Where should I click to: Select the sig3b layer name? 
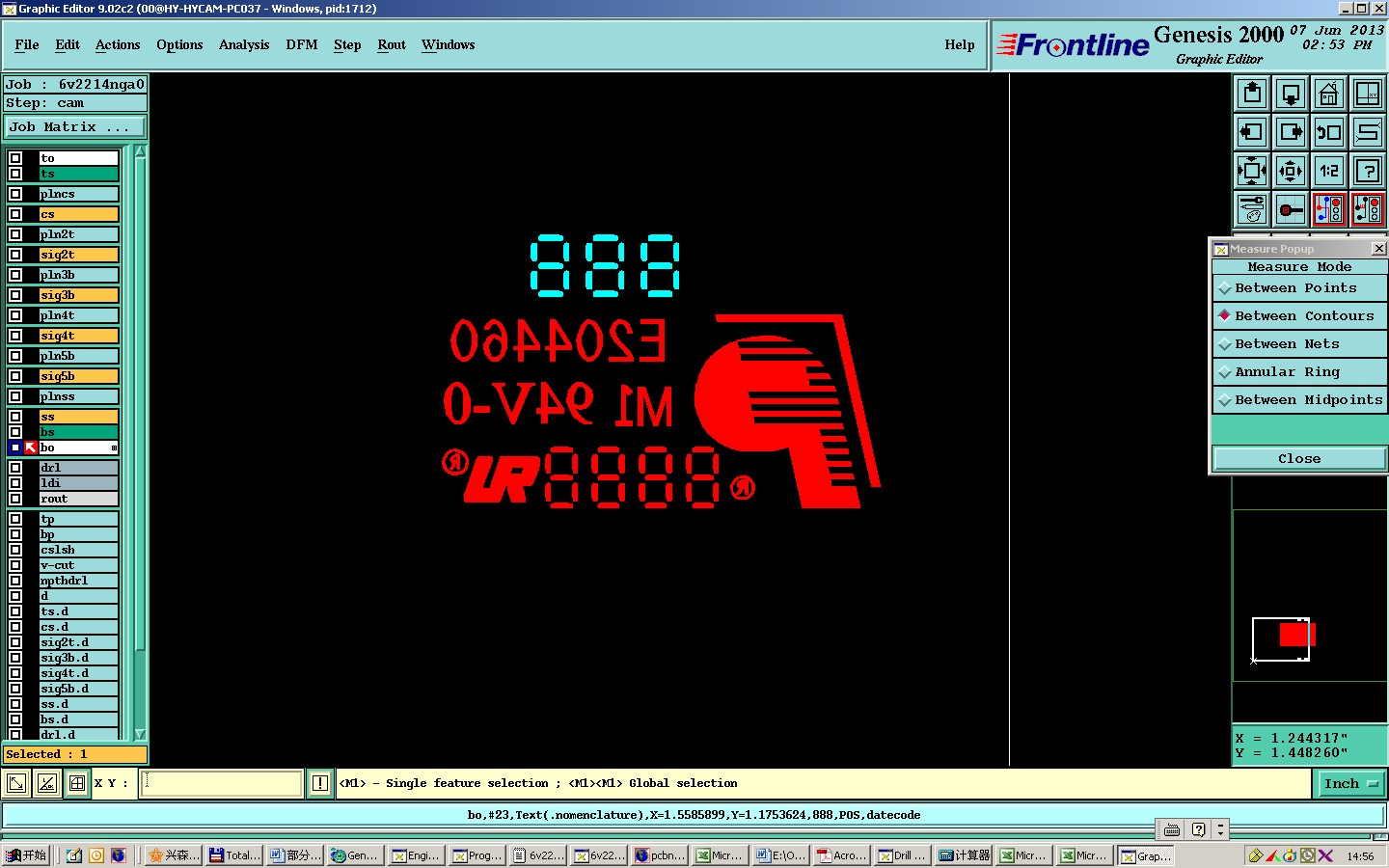pyautogui.click(x=78, y=295)
